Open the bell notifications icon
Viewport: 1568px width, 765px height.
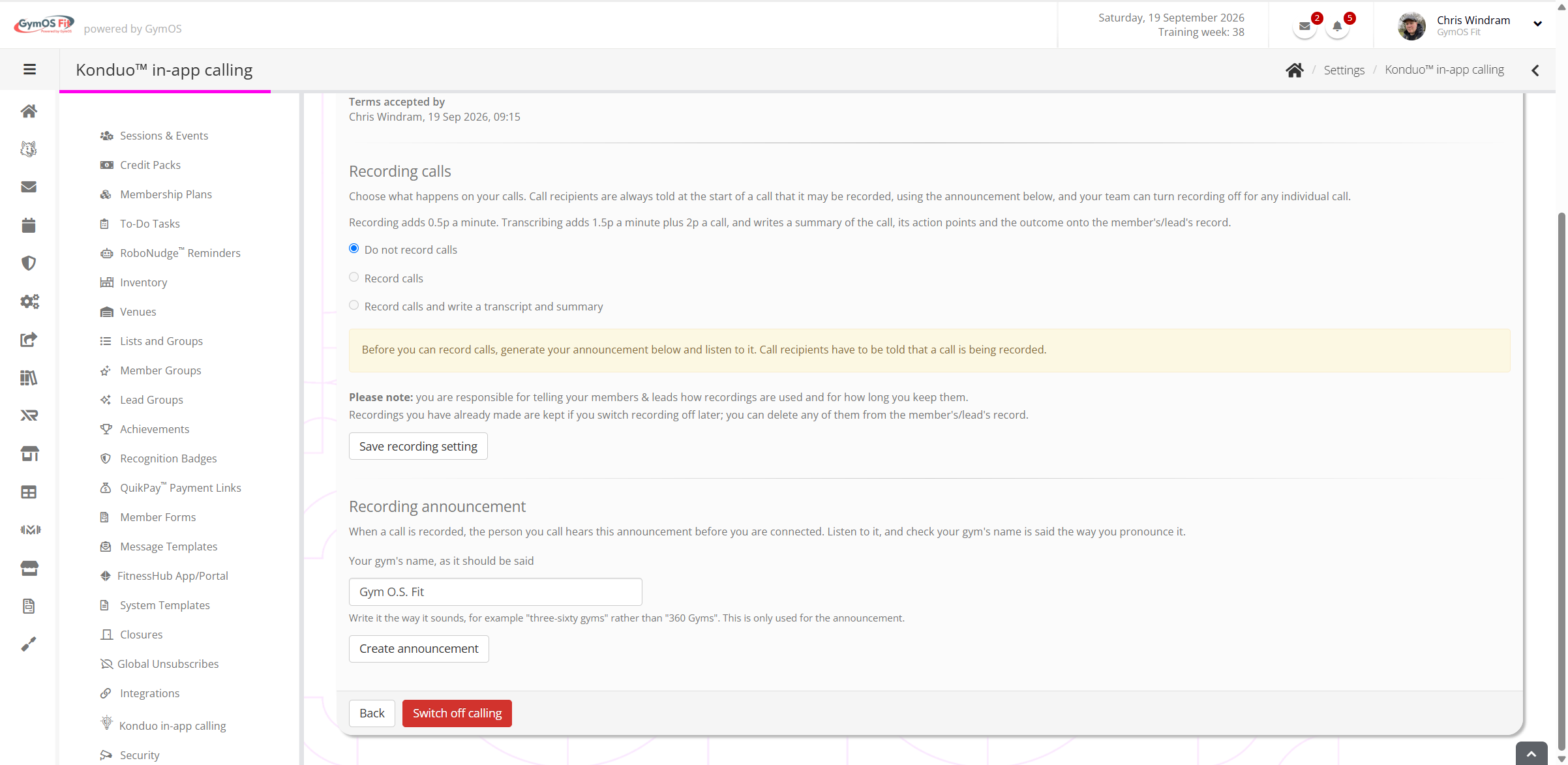click(x=1337, y=27)
